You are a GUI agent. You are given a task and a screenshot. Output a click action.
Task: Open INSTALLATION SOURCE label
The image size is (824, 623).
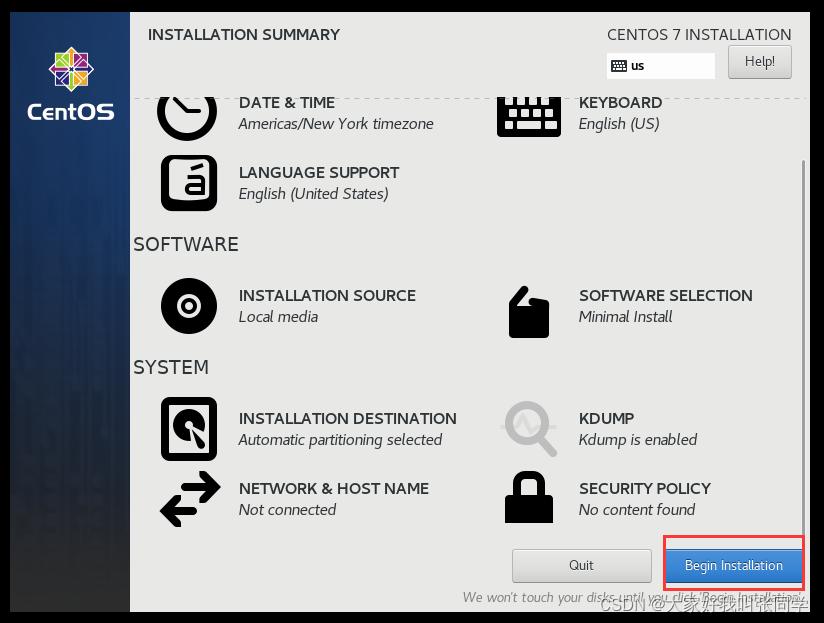click(327, 295)
